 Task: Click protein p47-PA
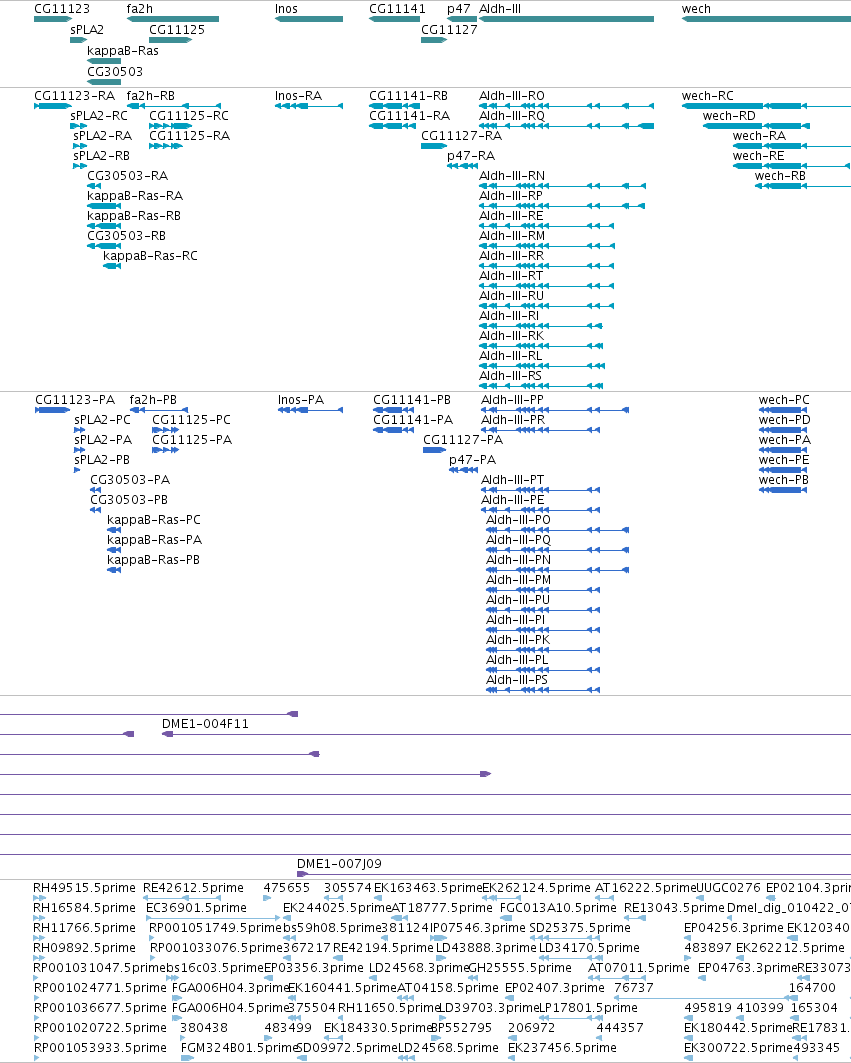point(464,470)
